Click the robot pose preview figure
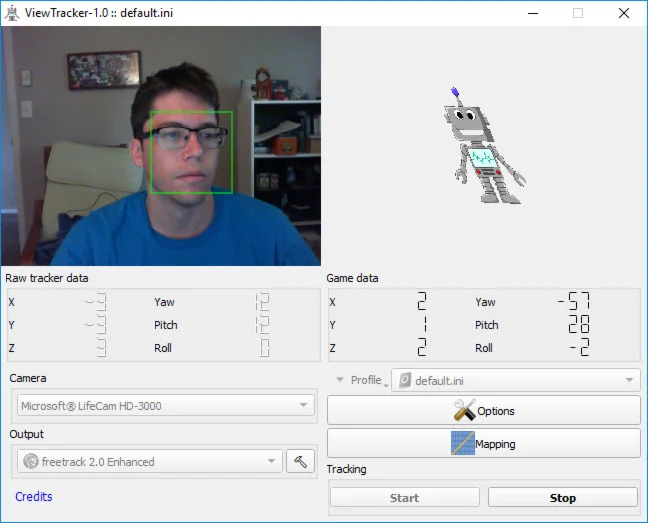 point(484,146)
